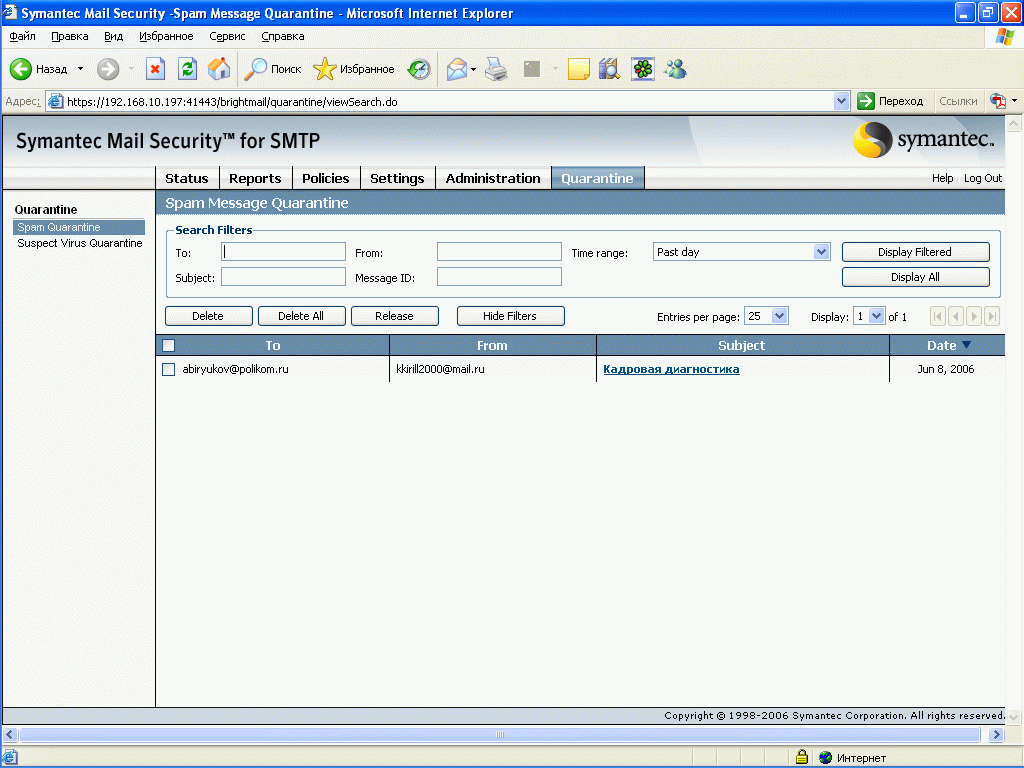Open the Сервис menu
The image size is (1024, 768).
pyautogui.click(x=227, y=36)
